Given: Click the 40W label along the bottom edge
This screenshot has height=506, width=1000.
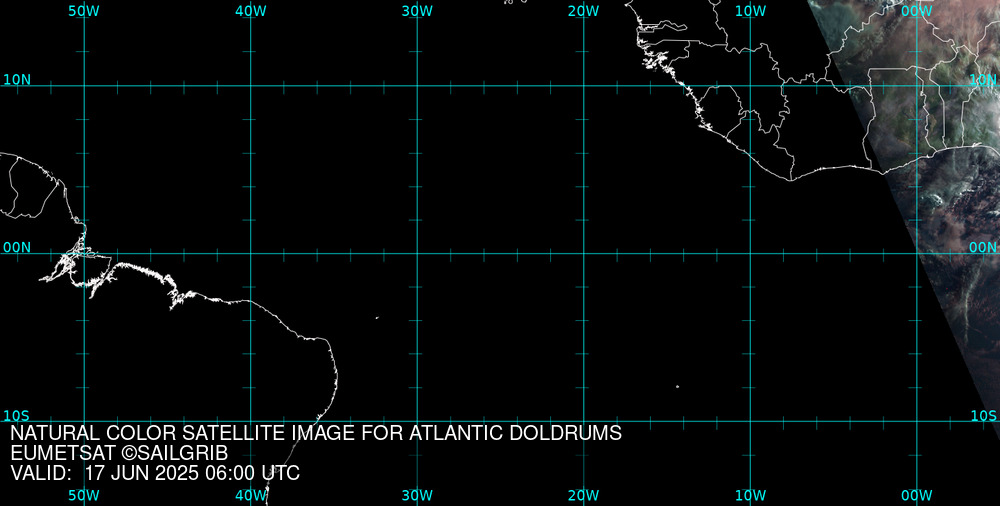Looking at the screenshot, I should [x=251, y=495].
